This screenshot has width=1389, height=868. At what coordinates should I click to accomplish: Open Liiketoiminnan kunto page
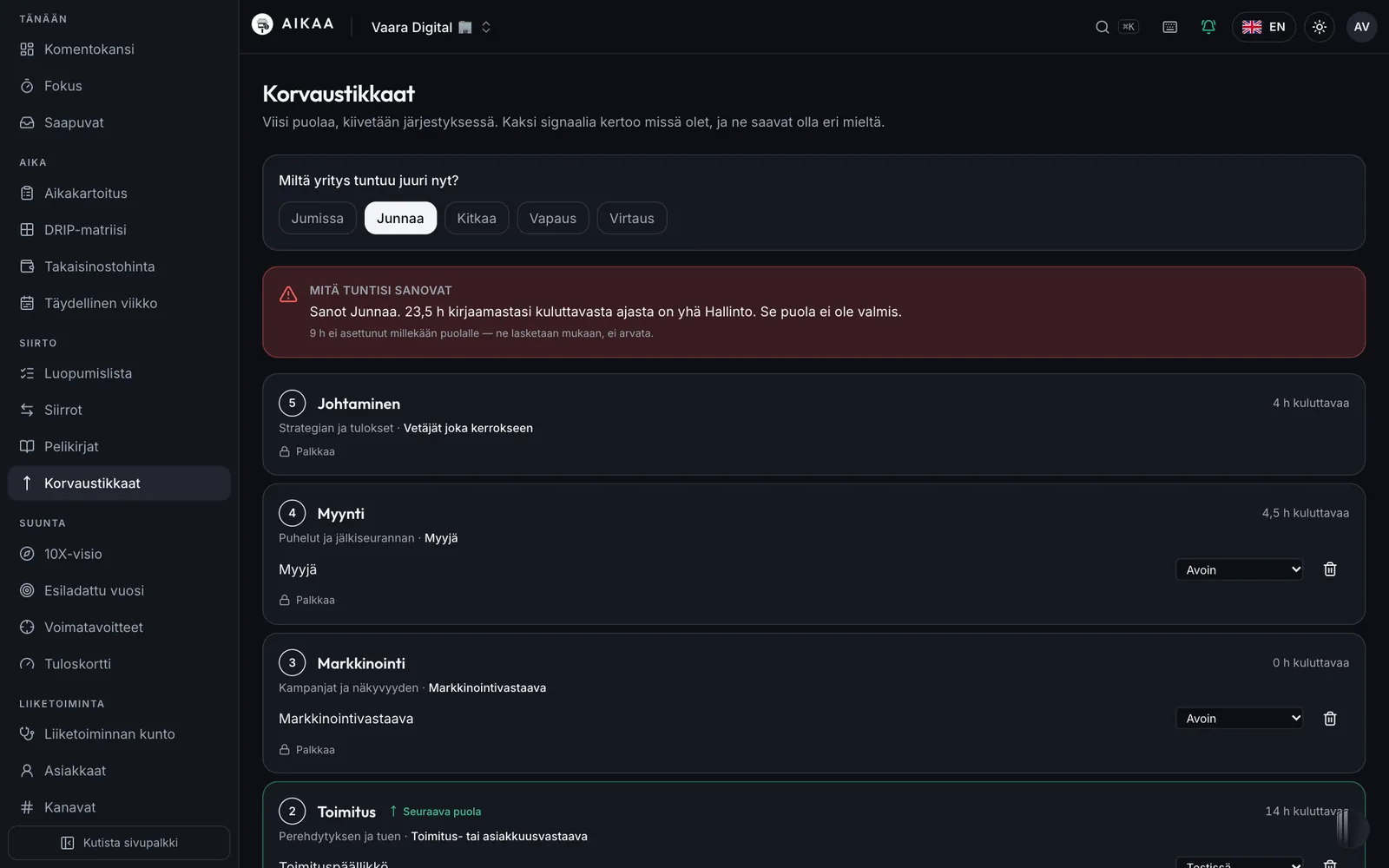(119, 734)
